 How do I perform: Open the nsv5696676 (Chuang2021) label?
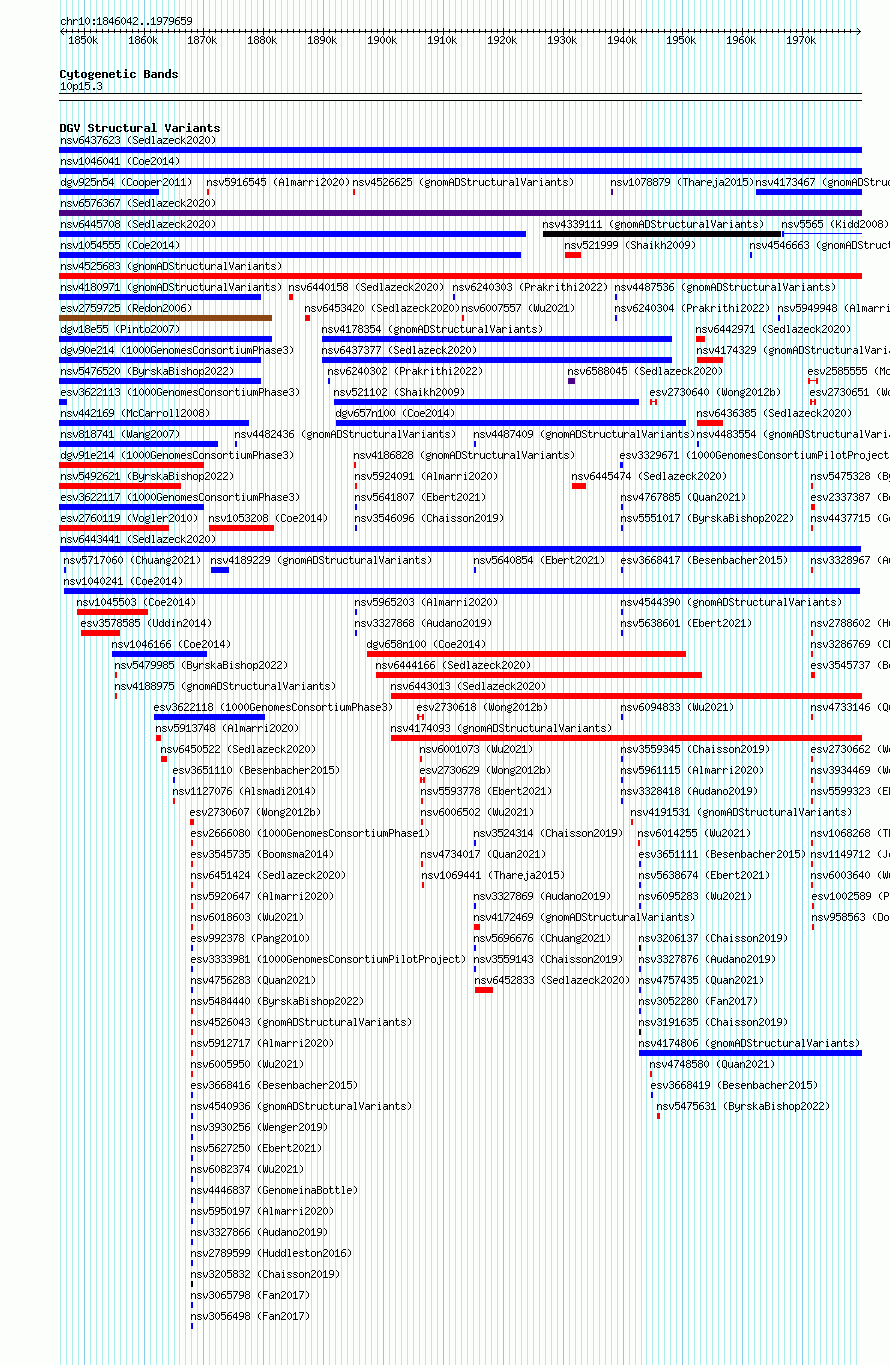[542, 938]
